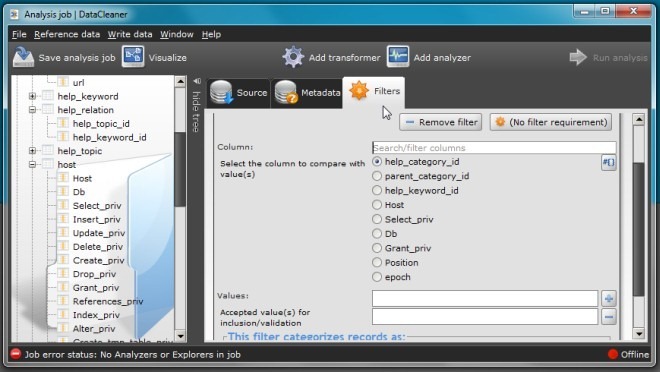Click the table icon beside help_topic
Viewport: 660px width, 372px height.
48,150
